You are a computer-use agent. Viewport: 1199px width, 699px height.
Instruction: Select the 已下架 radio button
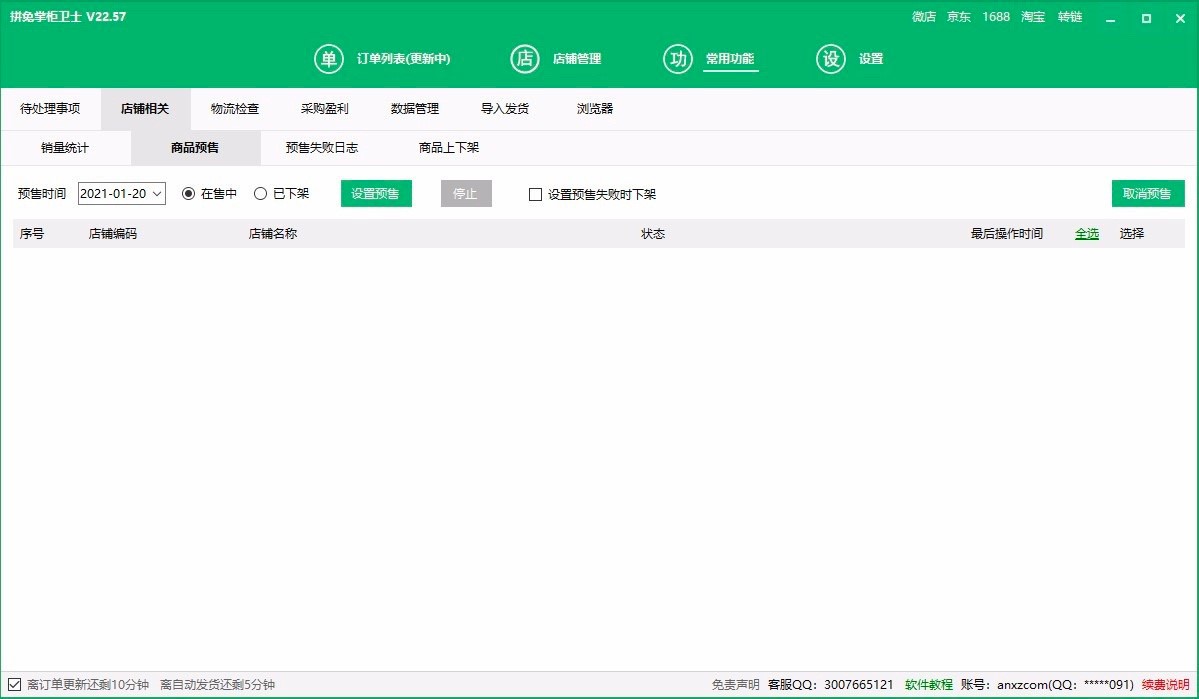point(260,194)
